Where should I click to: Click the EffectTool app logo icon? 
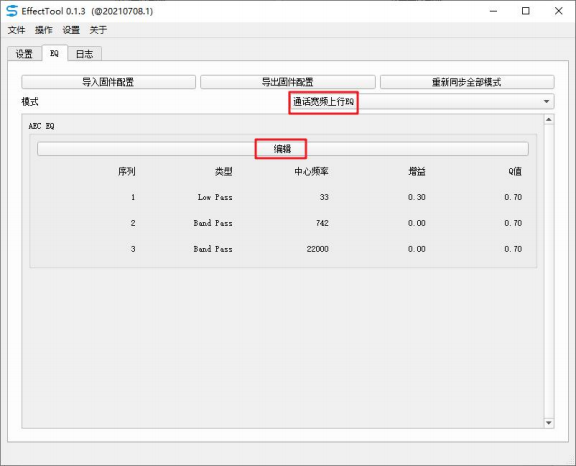pos(12,11)
